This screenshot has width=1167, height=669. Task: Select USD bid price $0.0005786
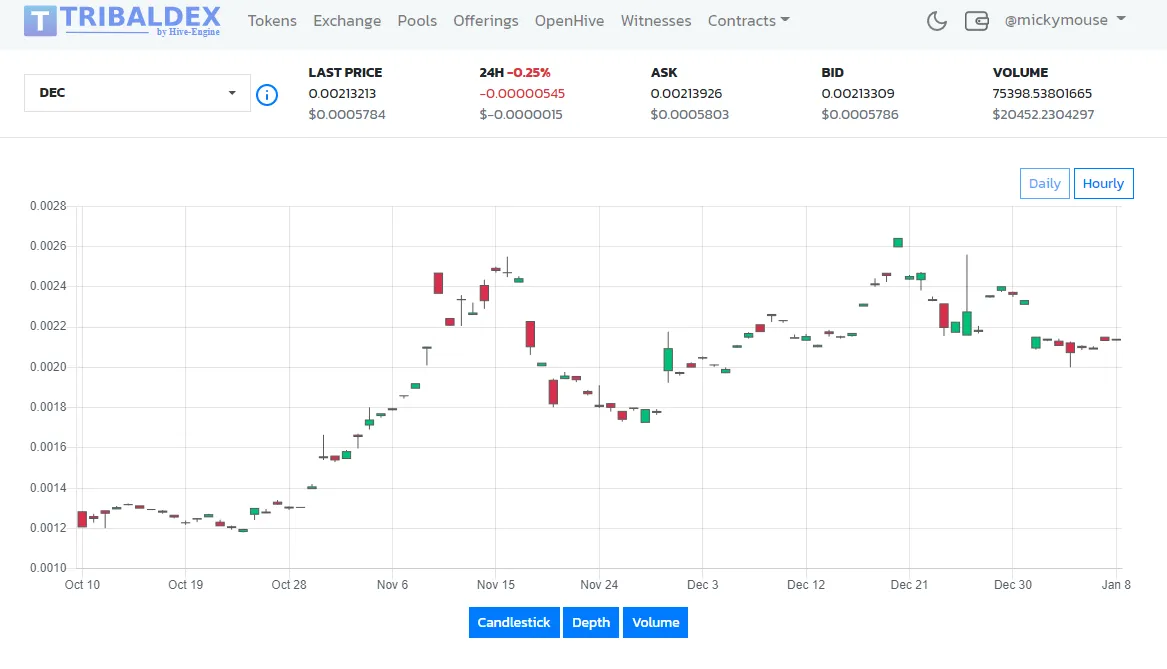click(860, 115)
